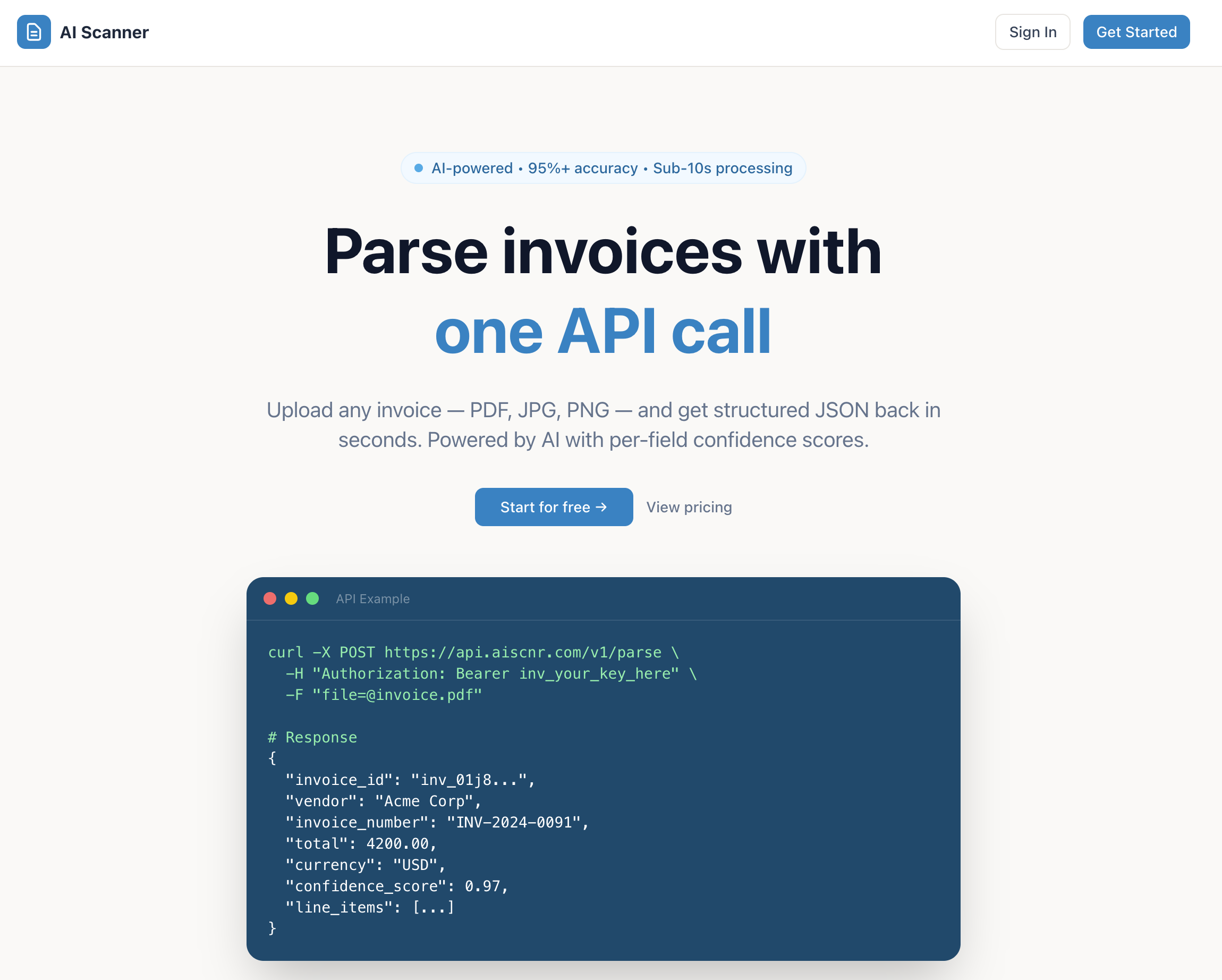The width and height of the screenshot is (1222, 980).
Task: Click Start for free button
Action: point(554,506)
